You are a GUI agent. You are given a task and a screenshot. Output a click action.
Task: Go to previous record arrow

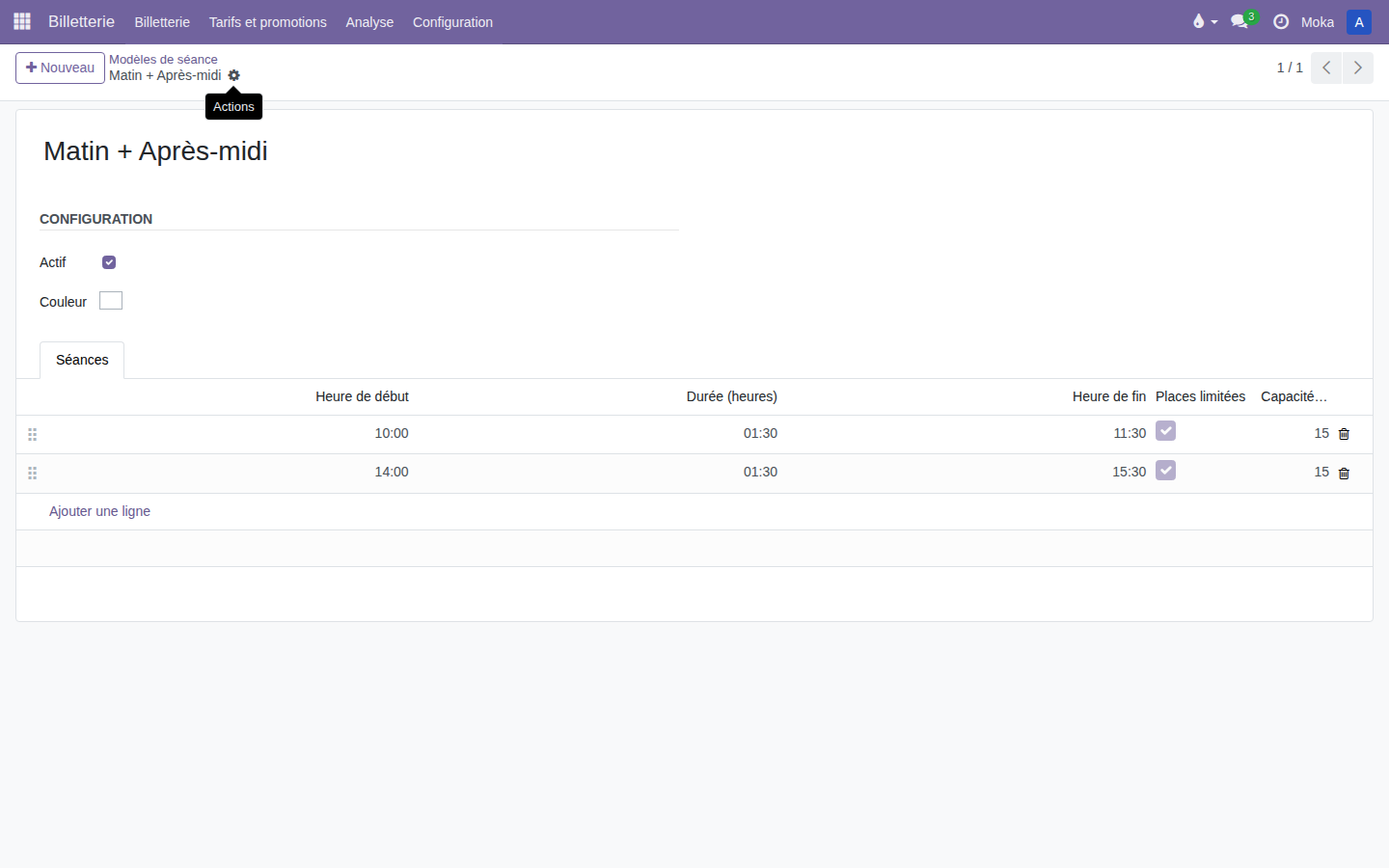(1326, 68)
